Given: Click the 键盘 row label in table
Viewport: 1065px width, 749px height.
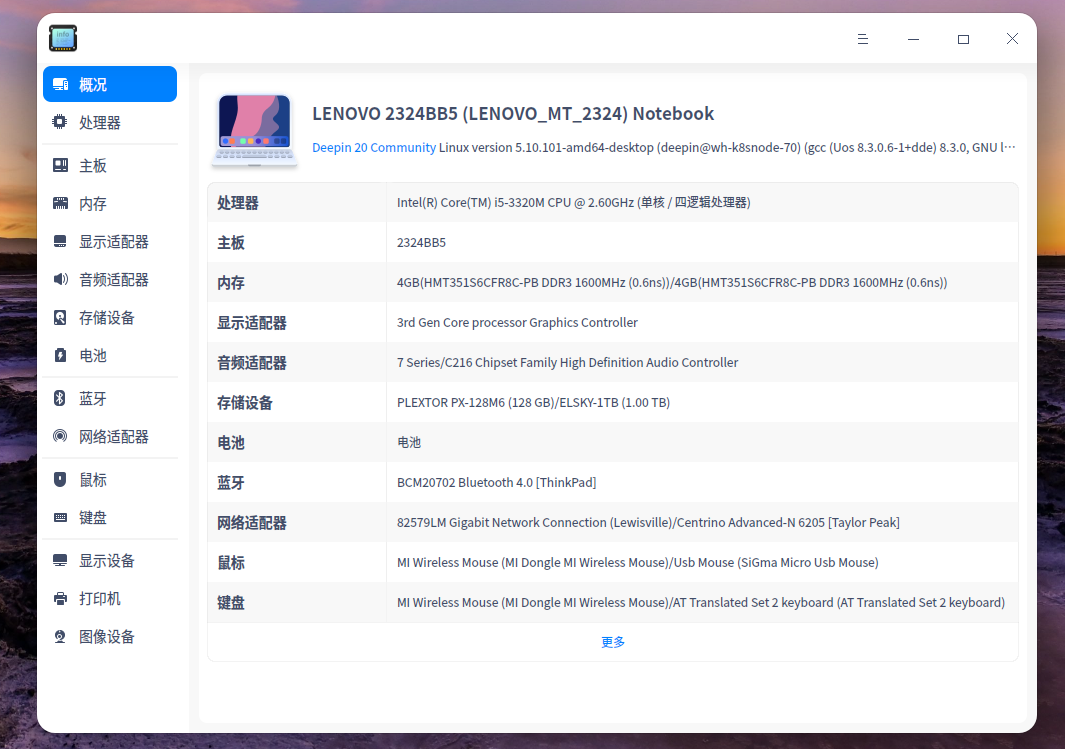Looking at the screenshot, I should tap(231, 603).
